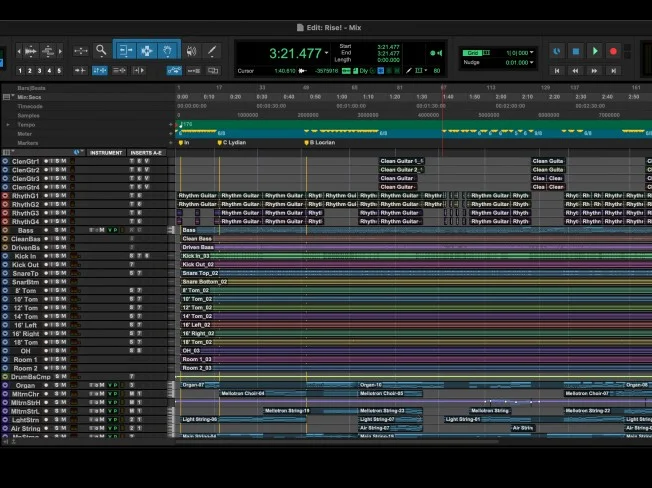Viewport: 652px width, 488px height.
Task: Click the Nudge value field
Action: [517, 63]
